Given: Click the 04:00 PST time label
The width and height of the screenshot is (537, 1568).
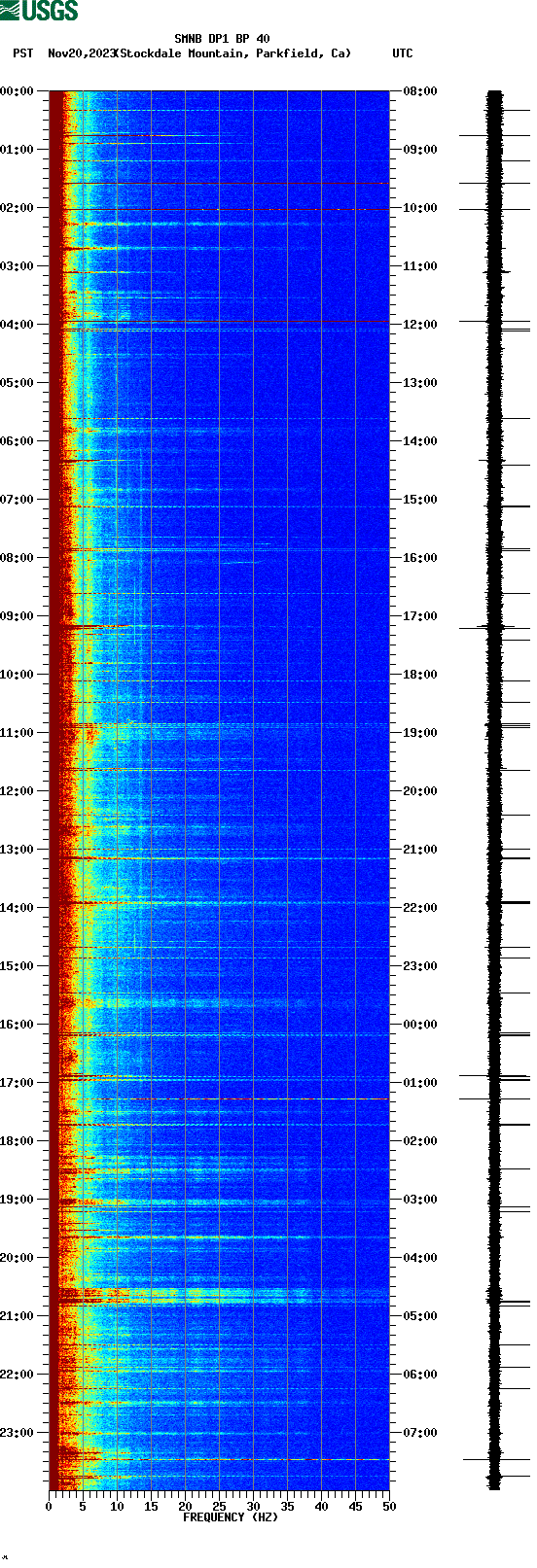Looking at the screenshot, I should 17,325.
